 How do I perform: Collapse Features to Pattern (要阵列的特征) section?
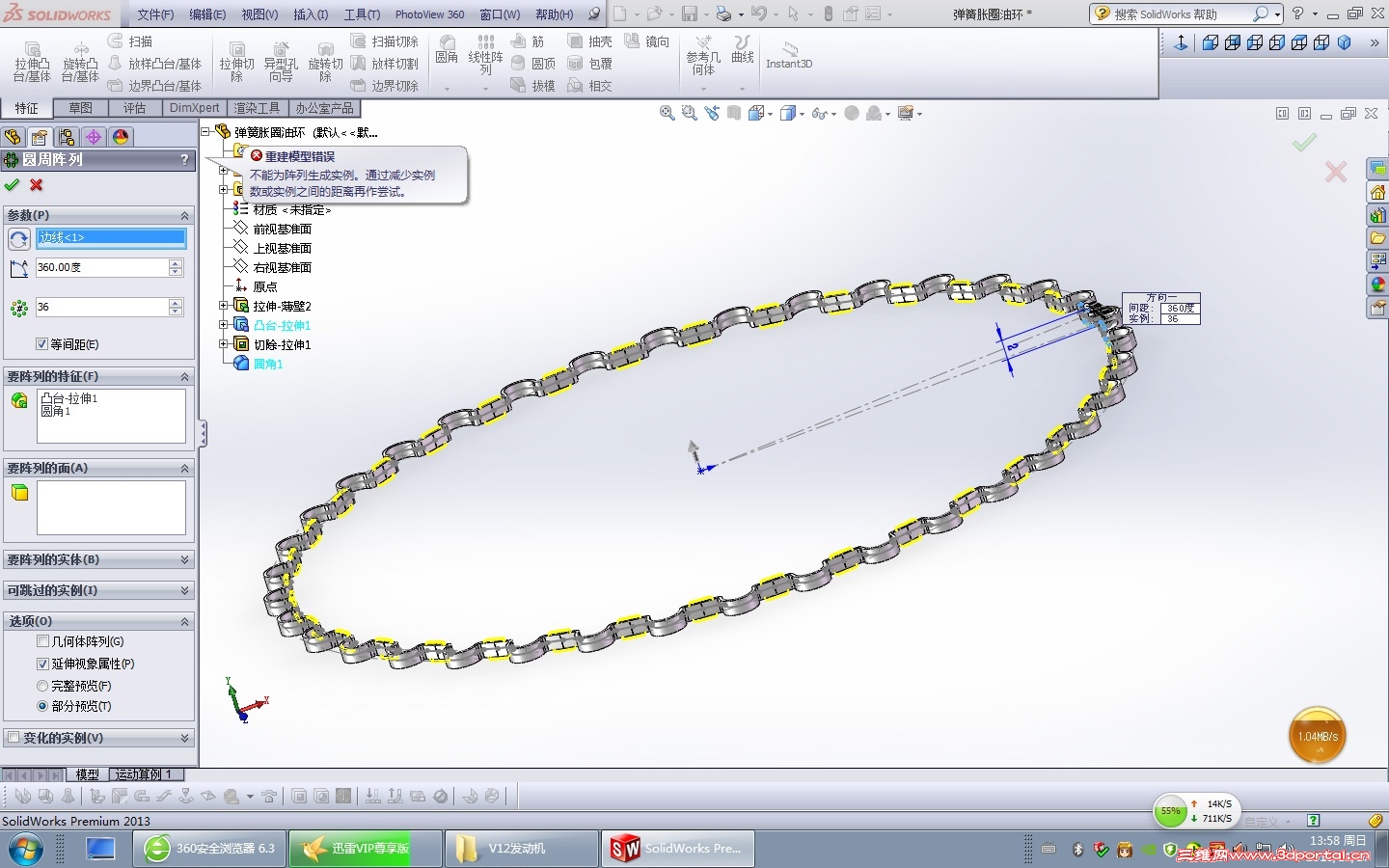coord(184,376)
